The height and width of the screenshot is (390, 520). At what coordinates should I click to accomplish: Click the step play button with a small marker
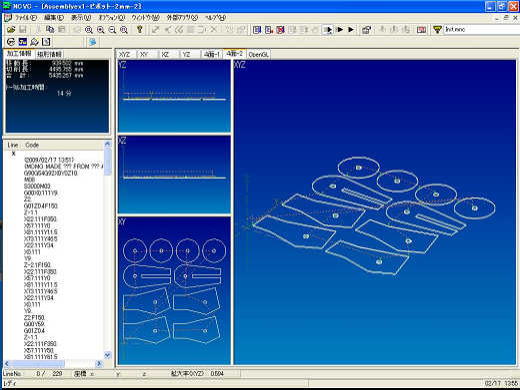pyautogui.click(x=328, y=30)
